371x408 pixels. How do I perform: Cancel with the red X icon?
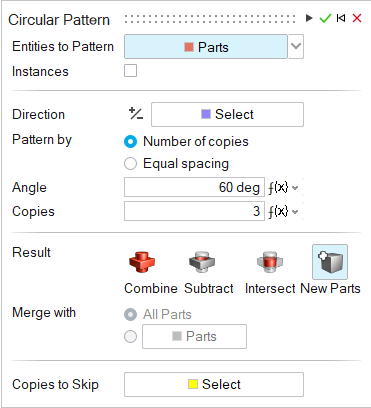357,18
